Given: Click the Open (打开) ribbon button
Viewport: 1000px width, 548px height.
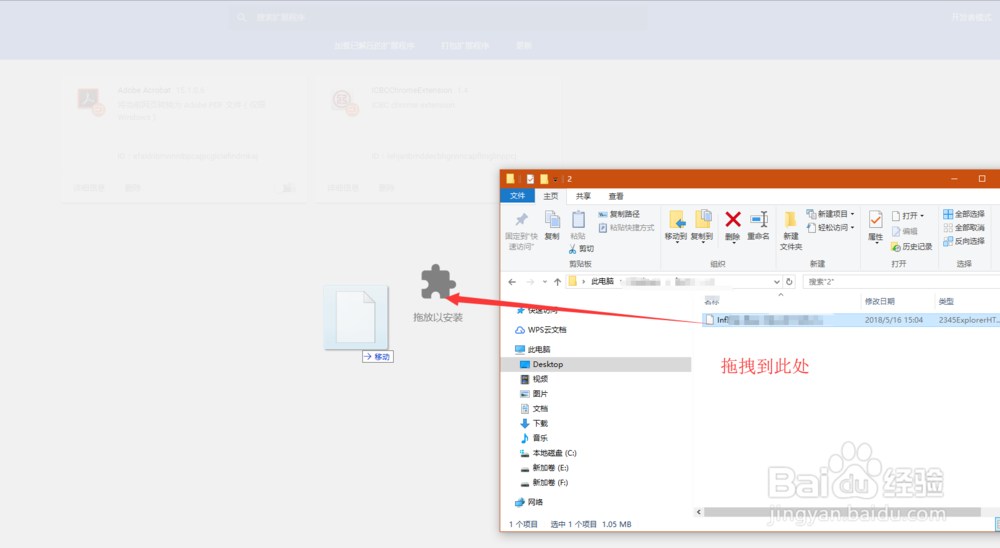Looking at the screenshot, I should click(908, 216).
